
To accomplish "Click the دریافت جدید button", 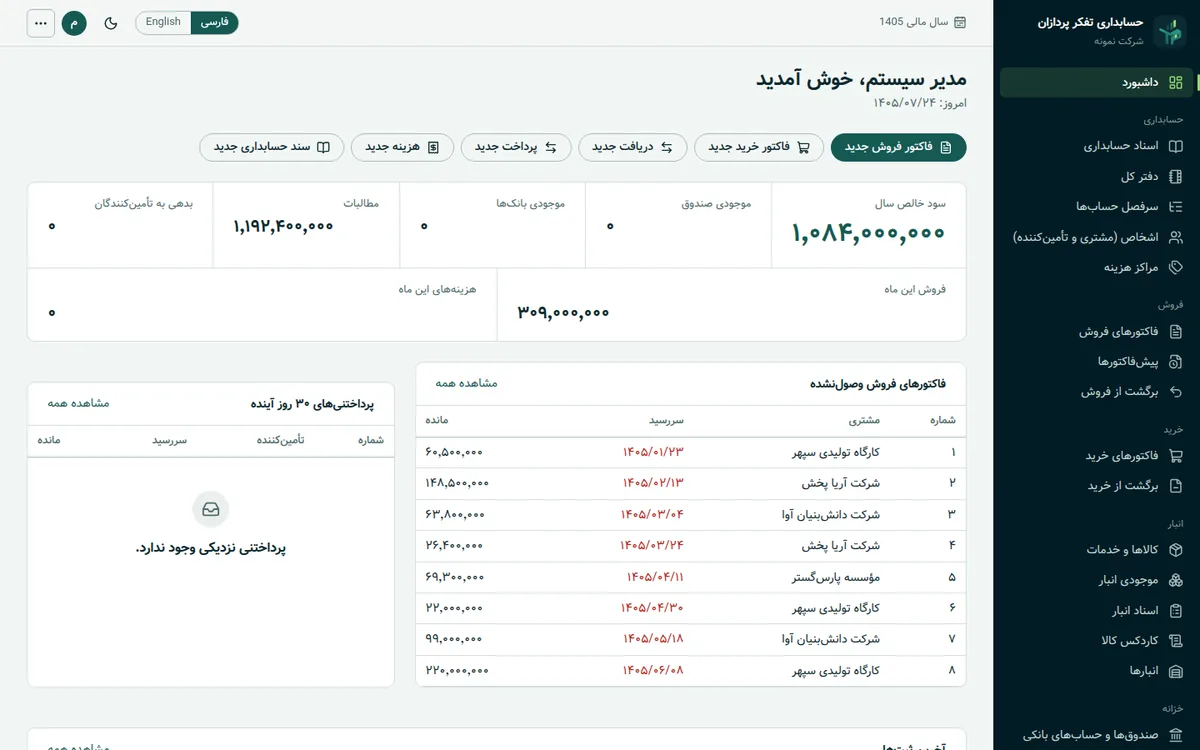I will pos(633,147).
